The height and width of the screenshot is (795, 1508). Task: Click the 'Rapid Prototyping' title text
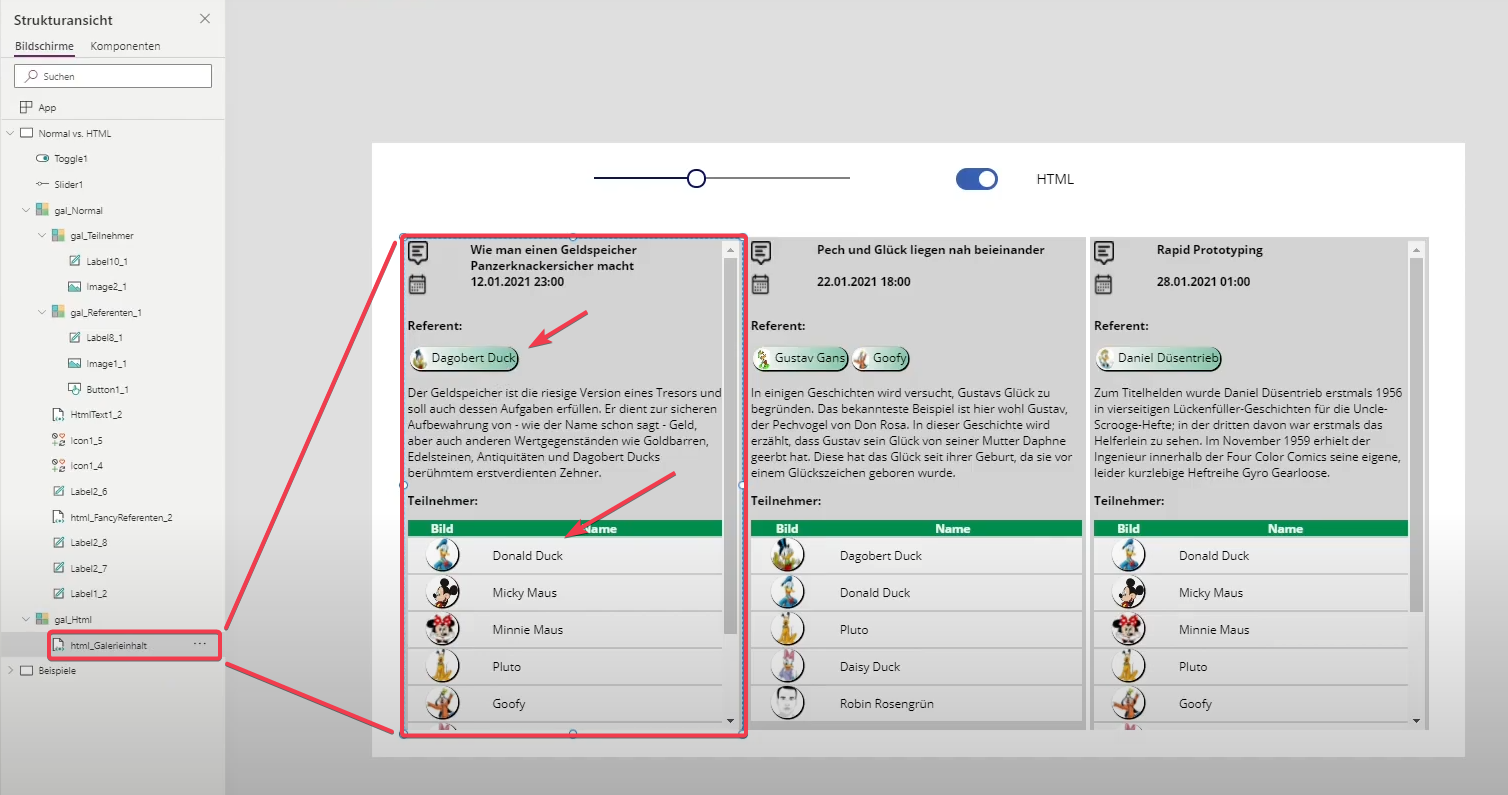[1210, 250]
